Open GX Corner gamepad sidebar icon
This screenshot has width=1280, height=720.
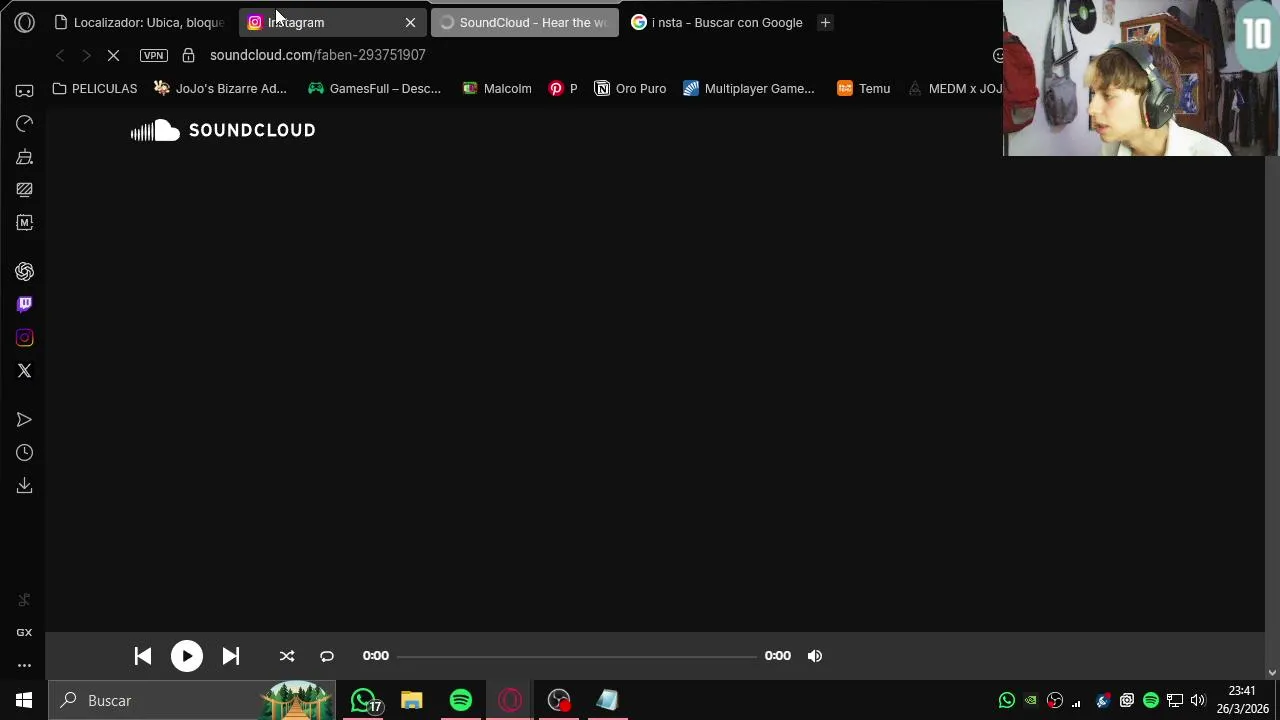pyautogui.click(x=24, y=90)
